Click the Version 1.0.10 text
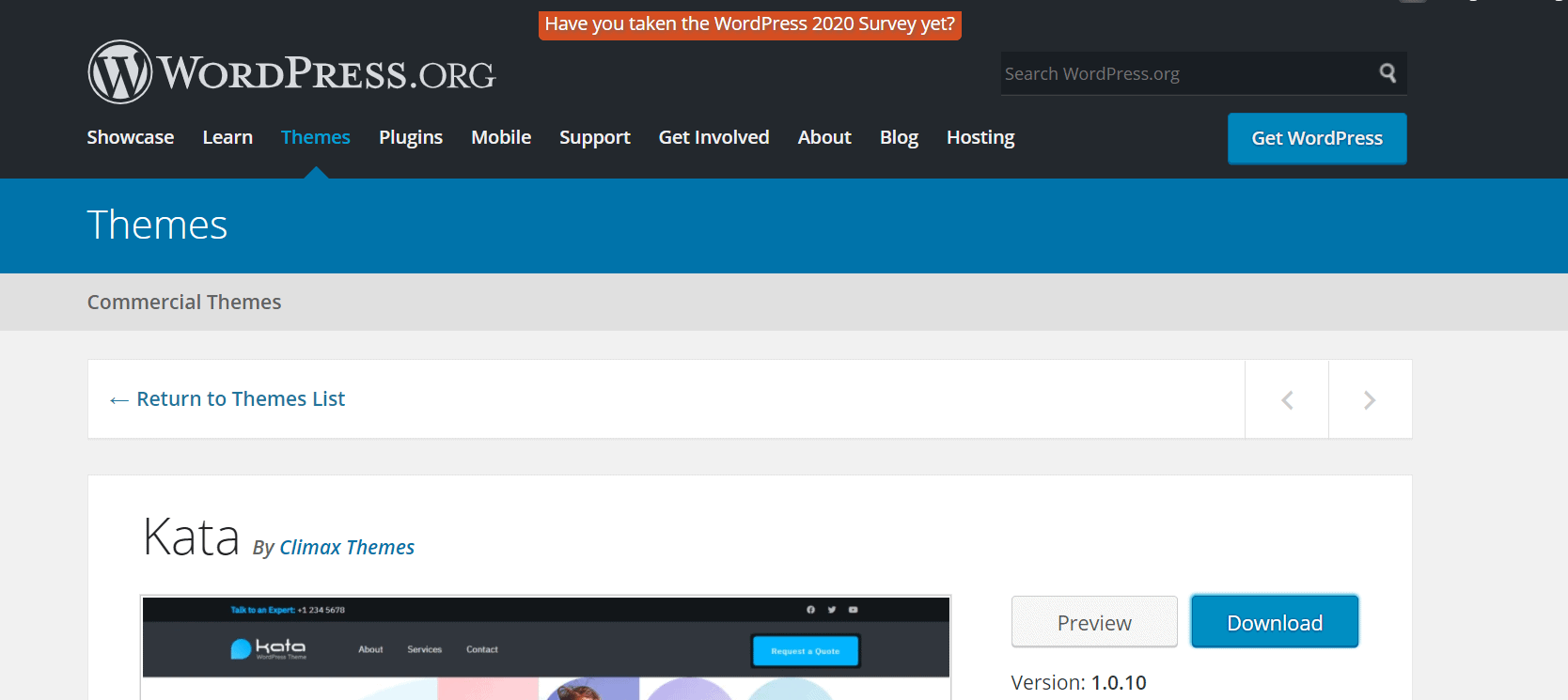Screen dimensions: 1568x700 click(x=1078, y=682)
